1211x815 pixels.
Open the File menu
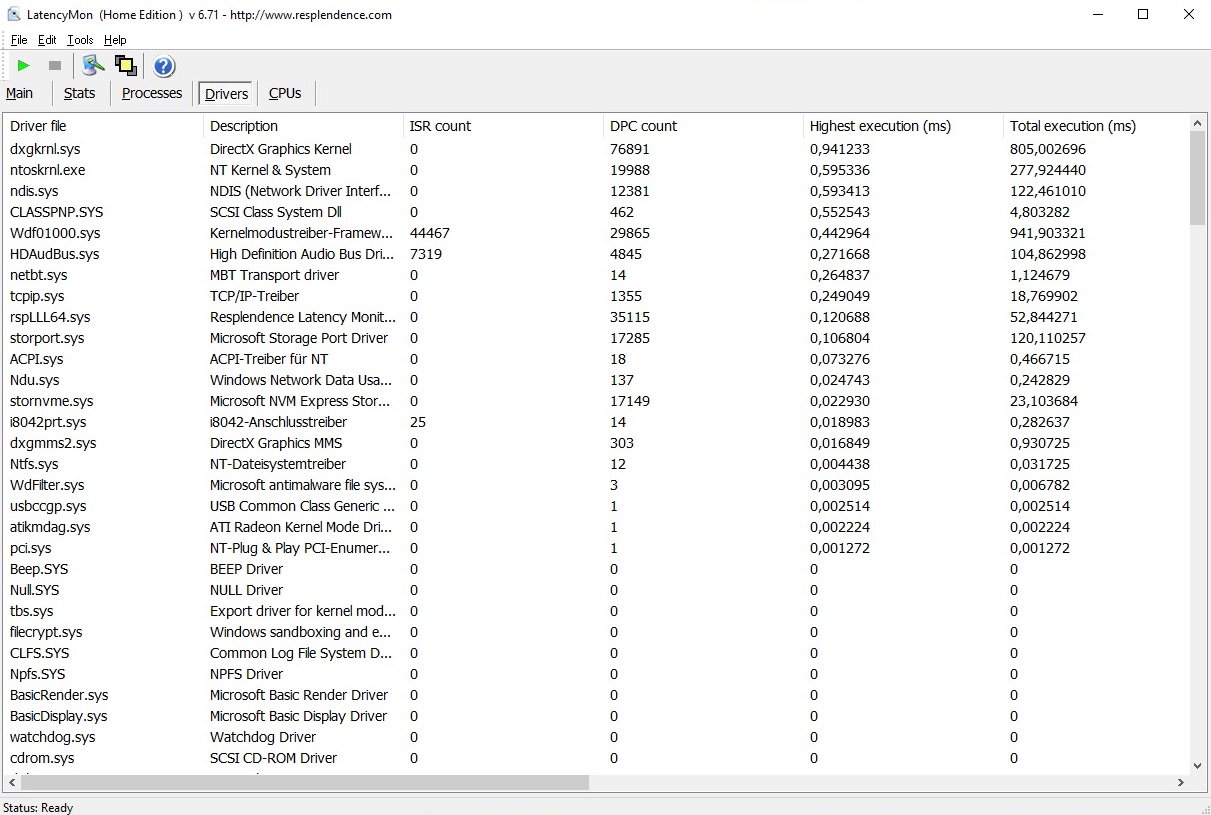(19, 40)
